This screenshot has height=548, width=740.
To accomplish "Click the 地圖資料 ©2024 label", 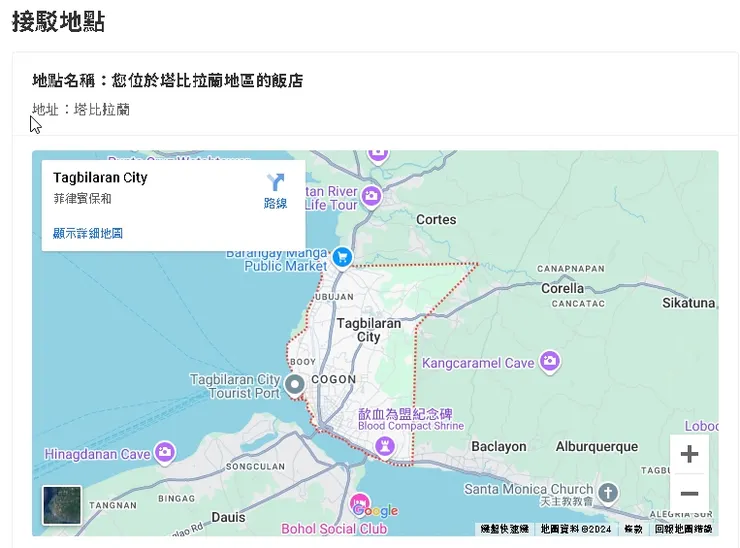I will pyautogui.click(x=576, y=529).
